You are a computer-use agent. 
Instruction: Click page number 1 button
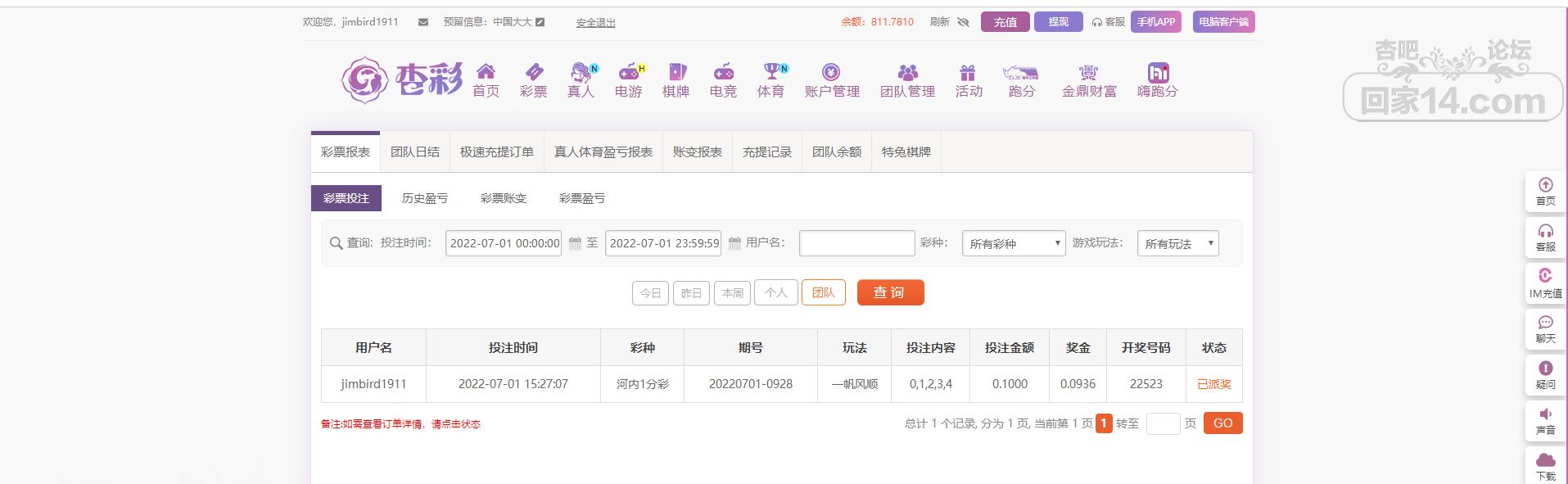click(x=1104, y=423)
